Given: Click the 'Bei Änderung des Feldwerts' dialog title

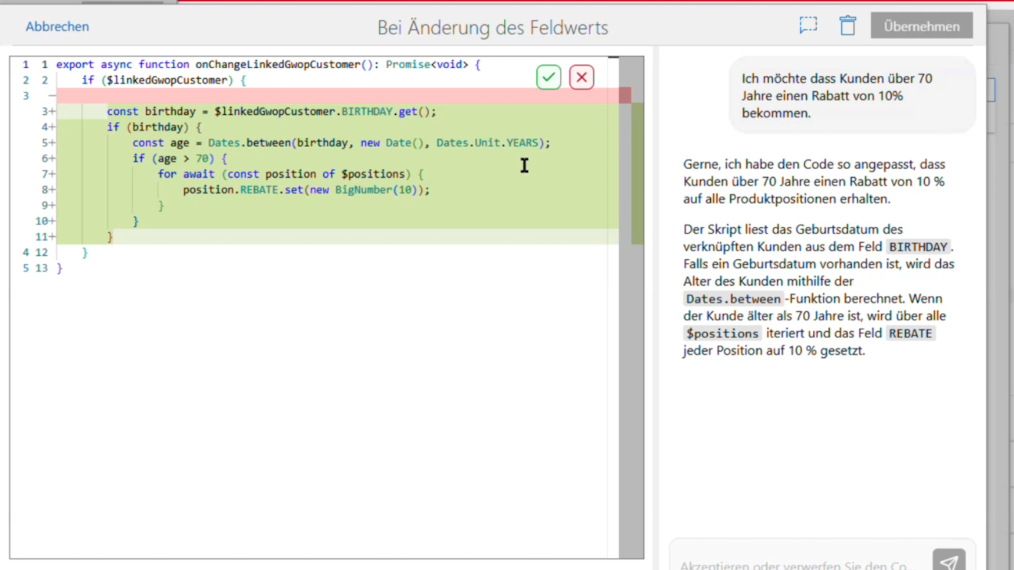Looking at the screenshot, I should [x=492, y=28].
